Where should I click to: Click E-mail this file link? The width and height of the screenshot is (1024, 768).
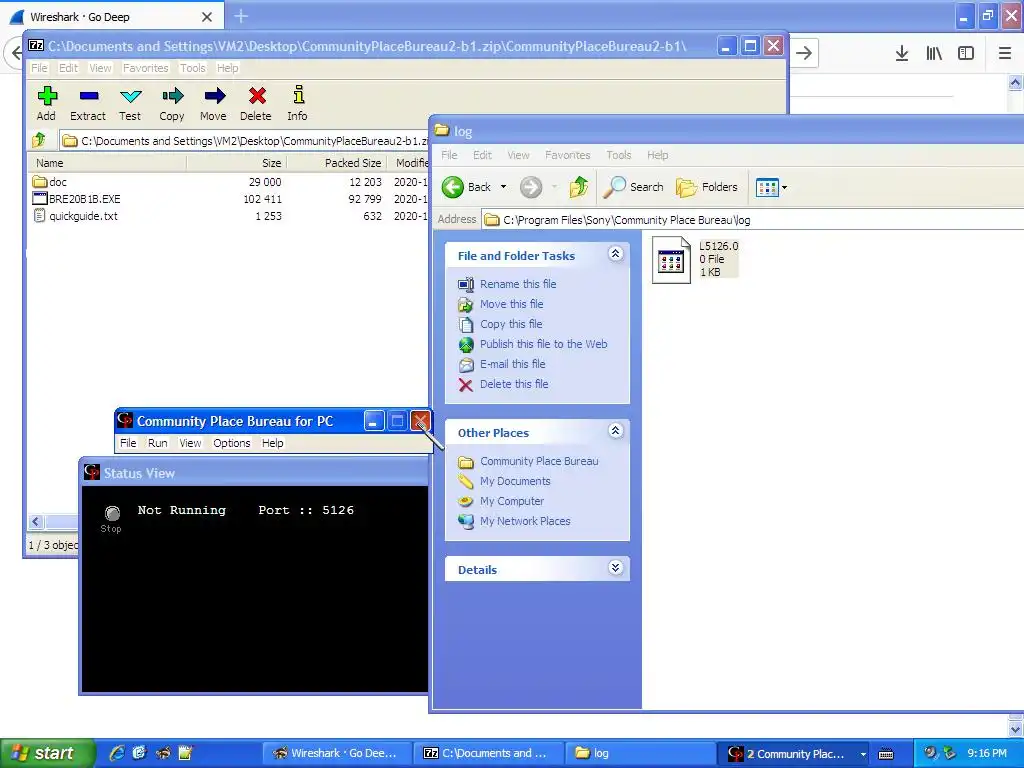click(x=512, y=364)
